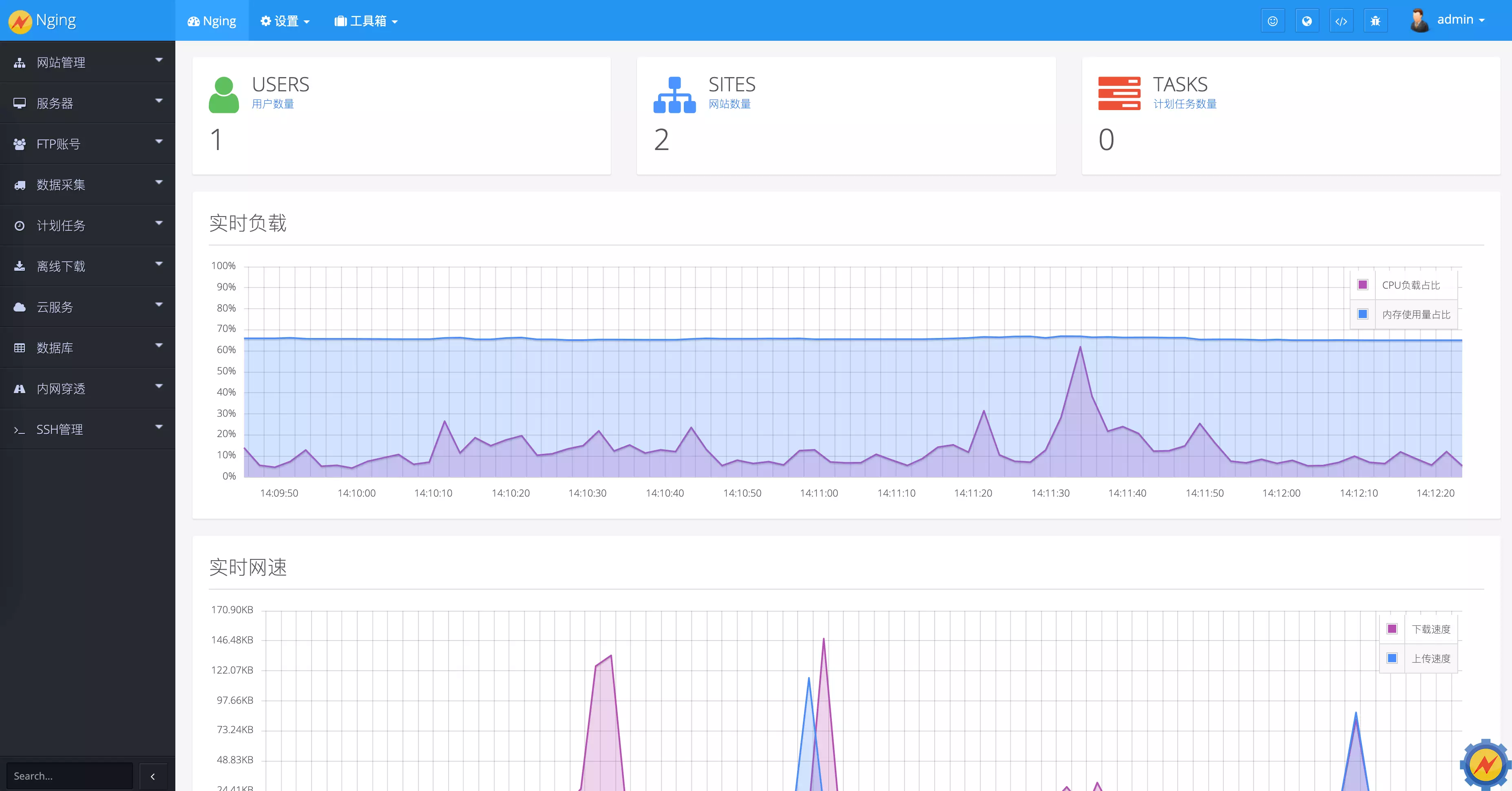Screen dimensions: 1512x791
Task: Expand the 计划任务 sidebar menu arrow
Action: click(159, 223)
